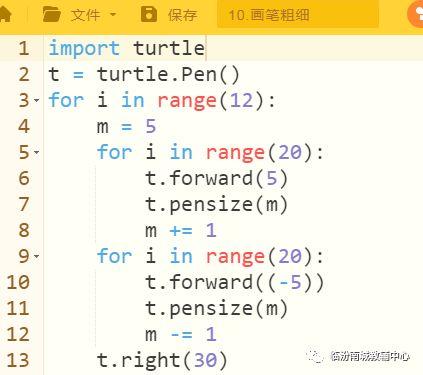The height and width of the screenshot is (375, 423).
Task: Click the 't.right(30)' code line
Action: [162, 361]
